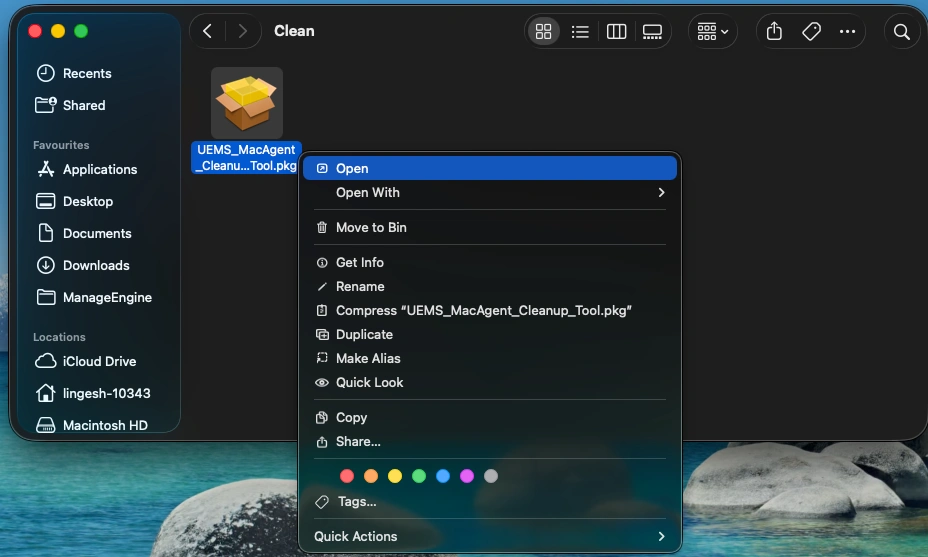Click the Share toolbar icon
928x557 pixels.
point(774,31)
